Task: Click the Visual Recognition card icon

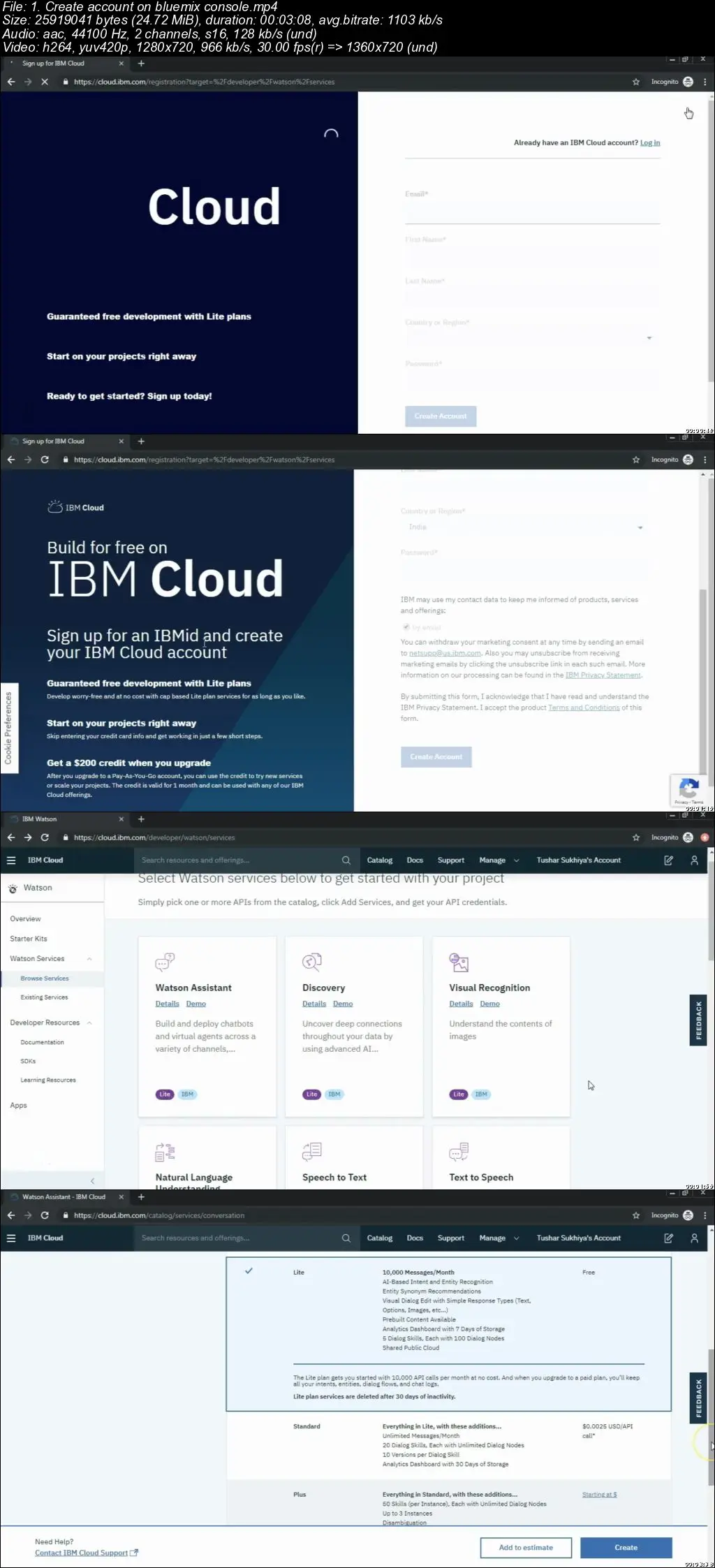Action: [x=459, y=962]
